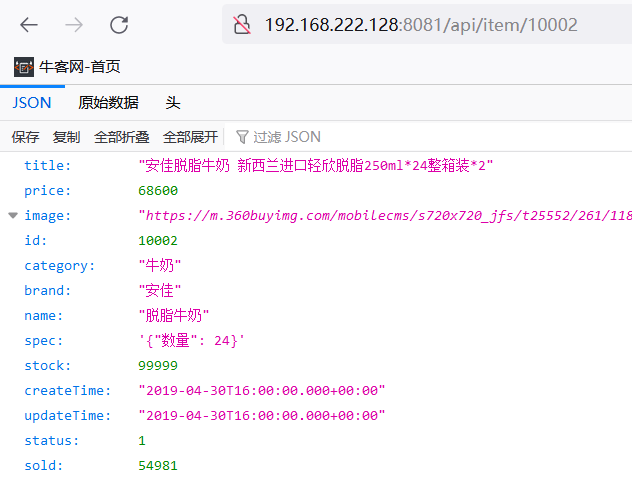
Task: Select the price value 68600
Action: pos(158,191)
